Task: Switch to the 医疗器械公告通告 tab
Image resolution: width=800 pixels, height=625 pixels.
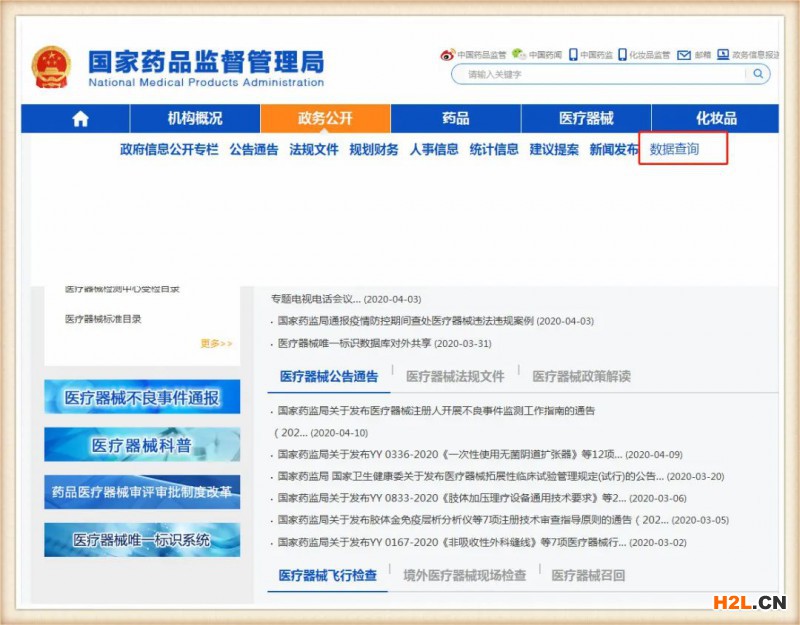Action: point(329,377)
